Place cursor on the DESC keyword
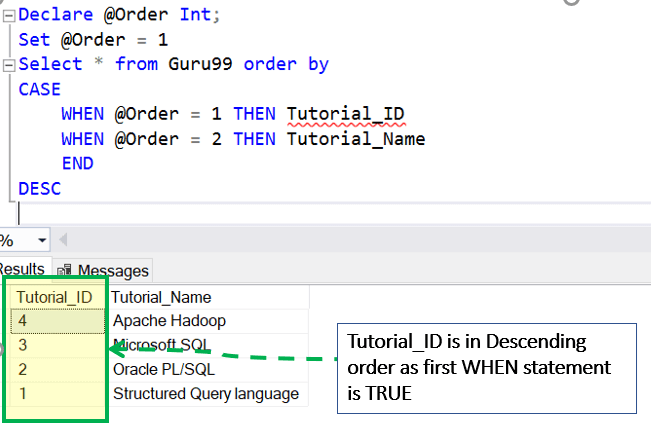Image resolution: width=651 pixels, height=433 pixels. 39,188
